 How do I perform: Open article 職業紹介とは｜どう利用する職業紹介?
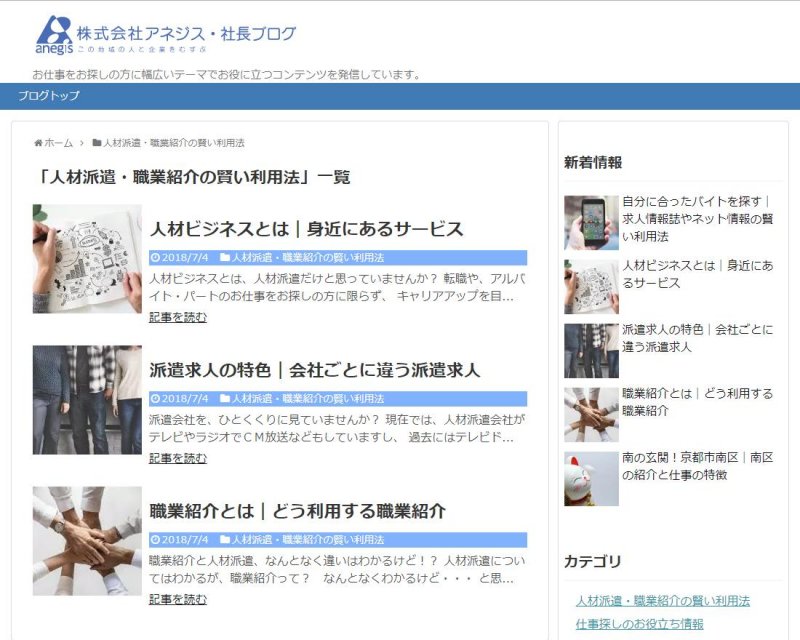[297, 511]
